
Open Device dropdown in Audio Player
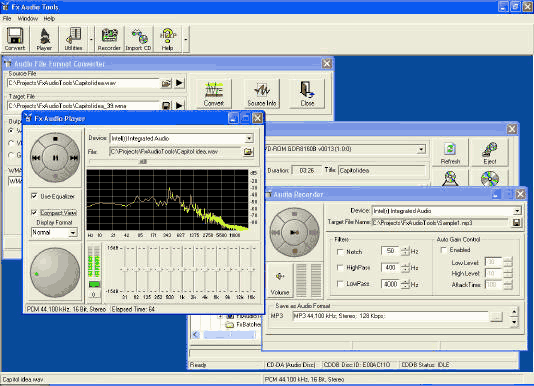coord(249,138)
